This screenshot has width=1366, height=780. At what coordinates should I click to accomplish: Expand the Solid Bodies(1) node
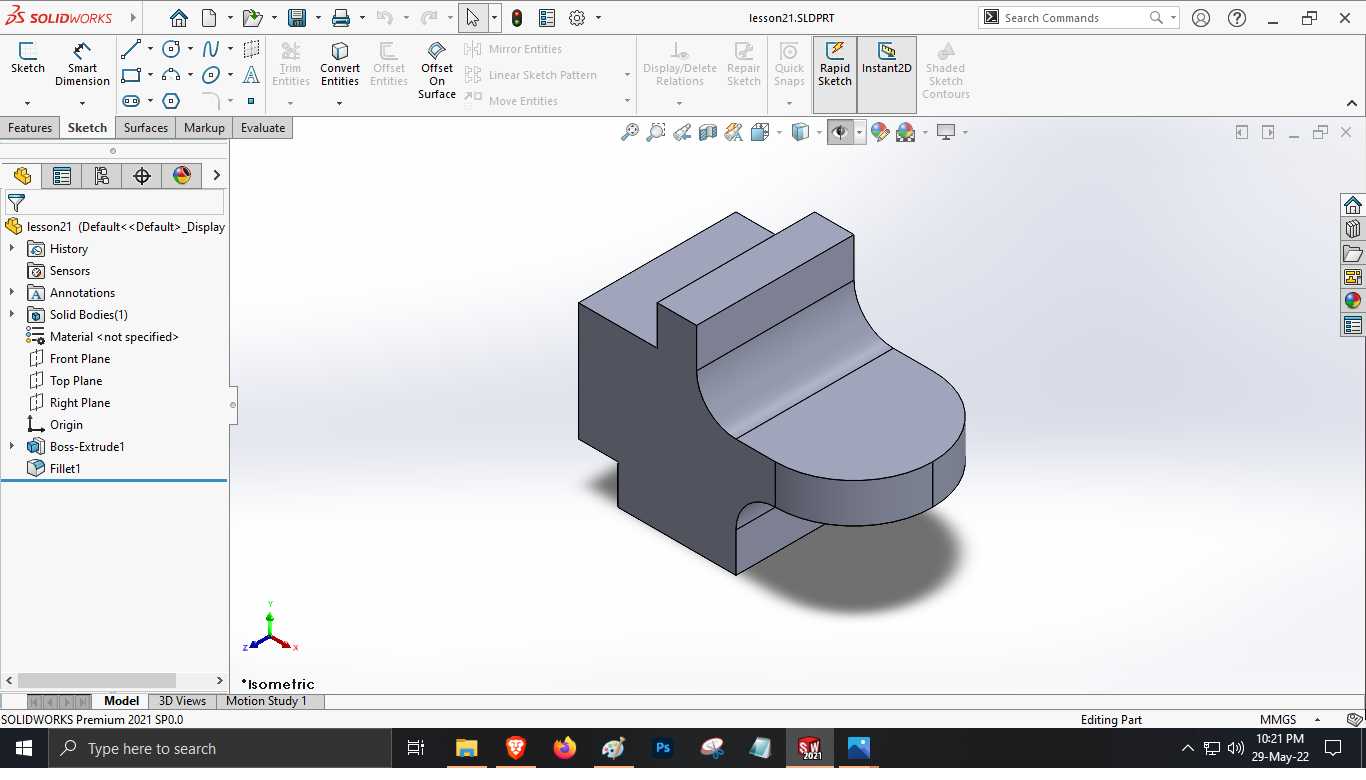click(12, 314)
